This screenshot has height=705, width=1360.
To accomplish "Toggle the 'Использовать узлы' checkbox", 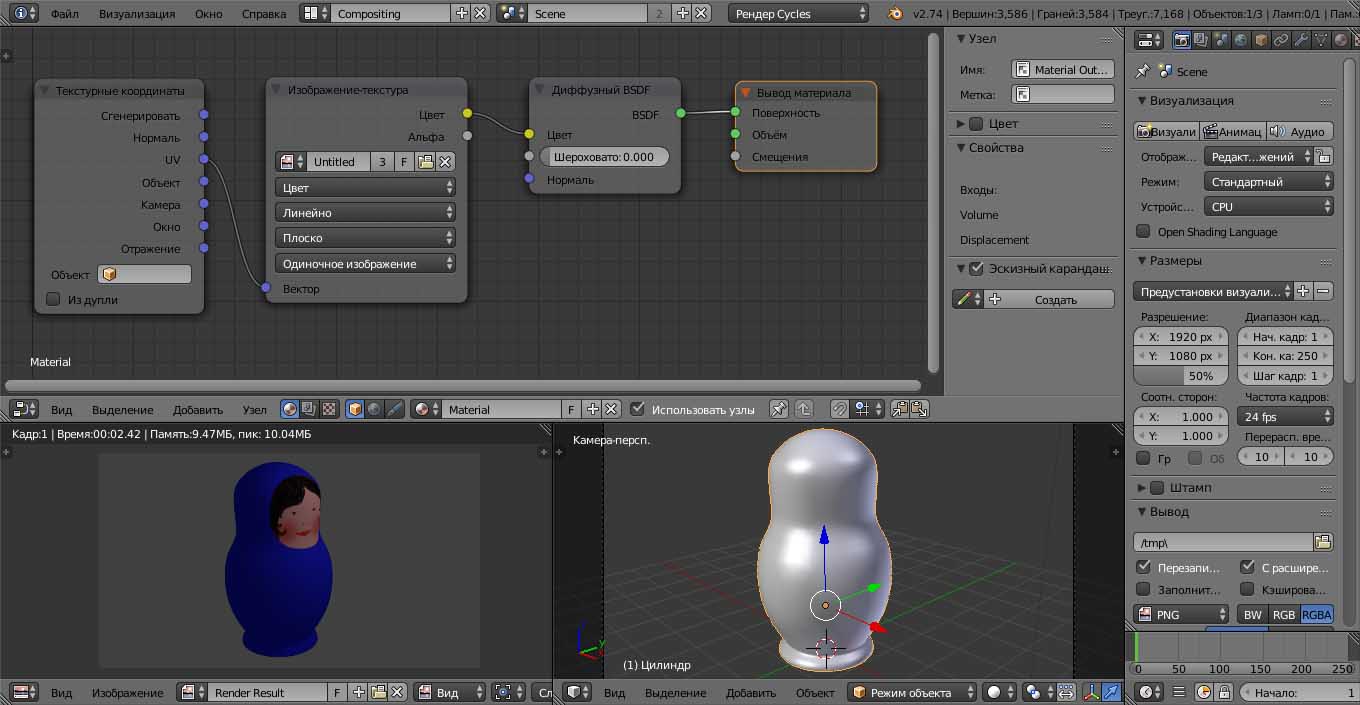I will [638, 409].
